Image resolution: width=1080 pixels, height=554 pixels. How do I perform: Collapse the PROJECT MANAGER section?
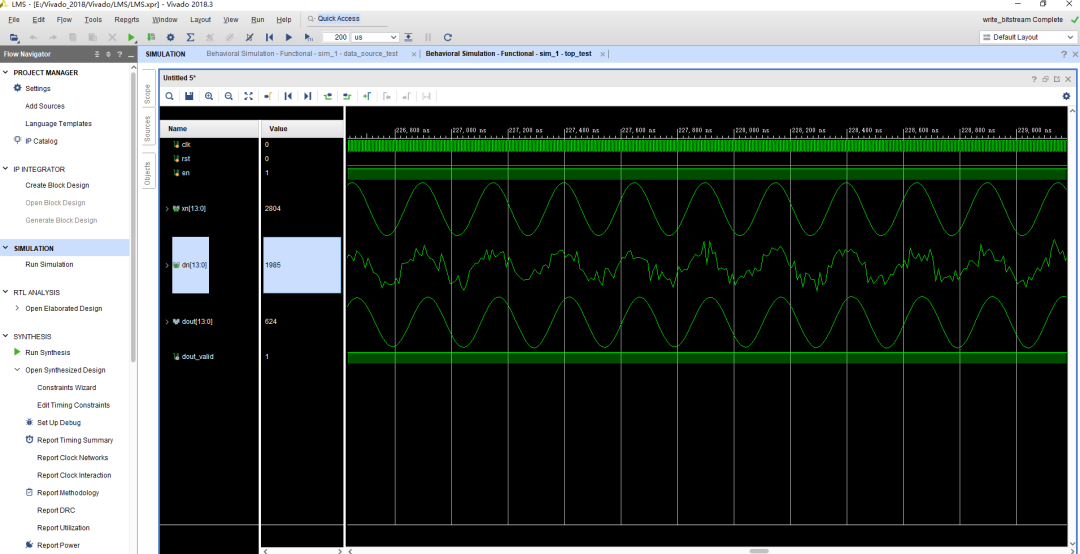click(6, 72)
